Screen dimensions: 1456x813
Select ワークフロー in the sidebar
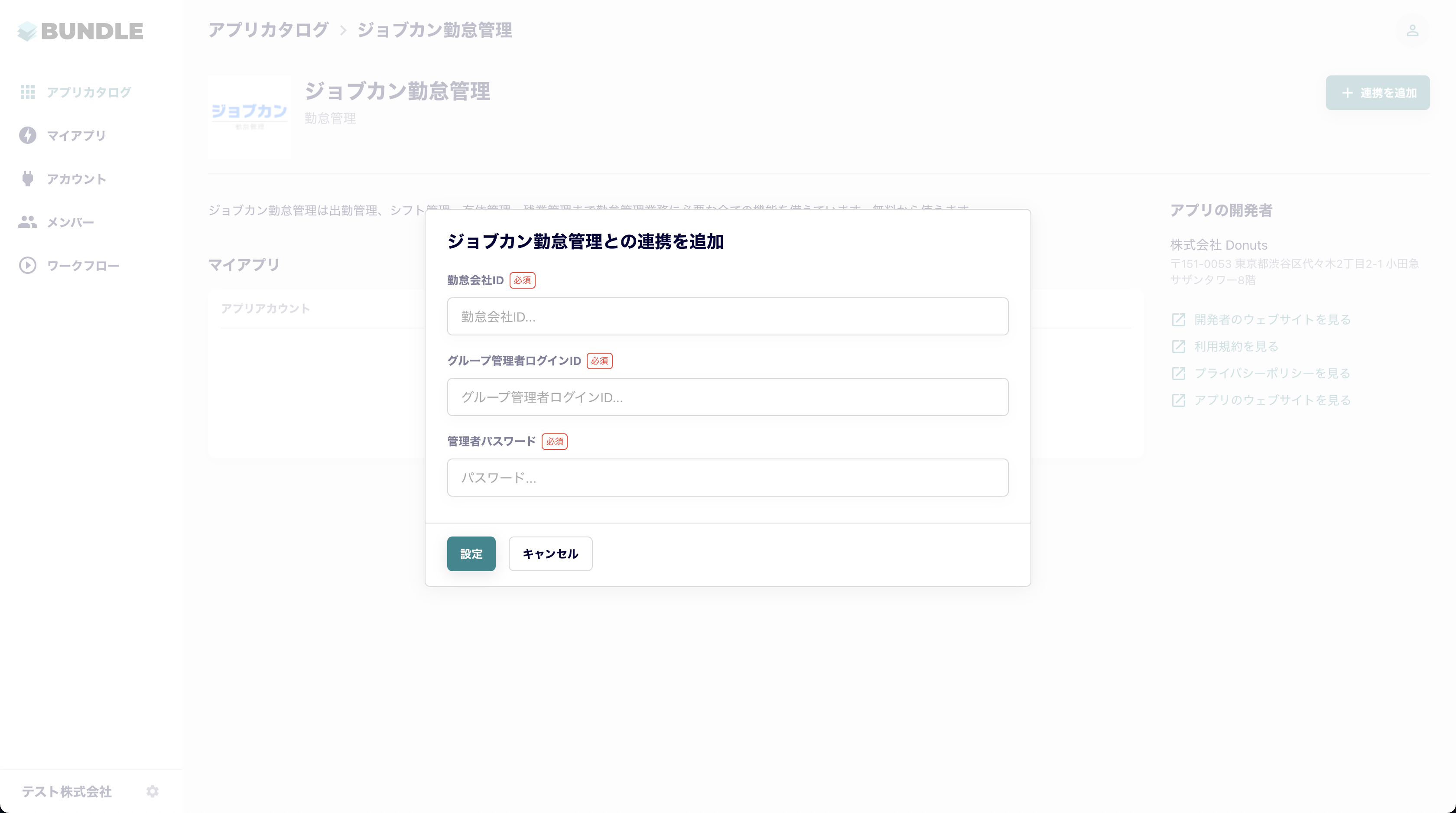click(x=83, y=266)
